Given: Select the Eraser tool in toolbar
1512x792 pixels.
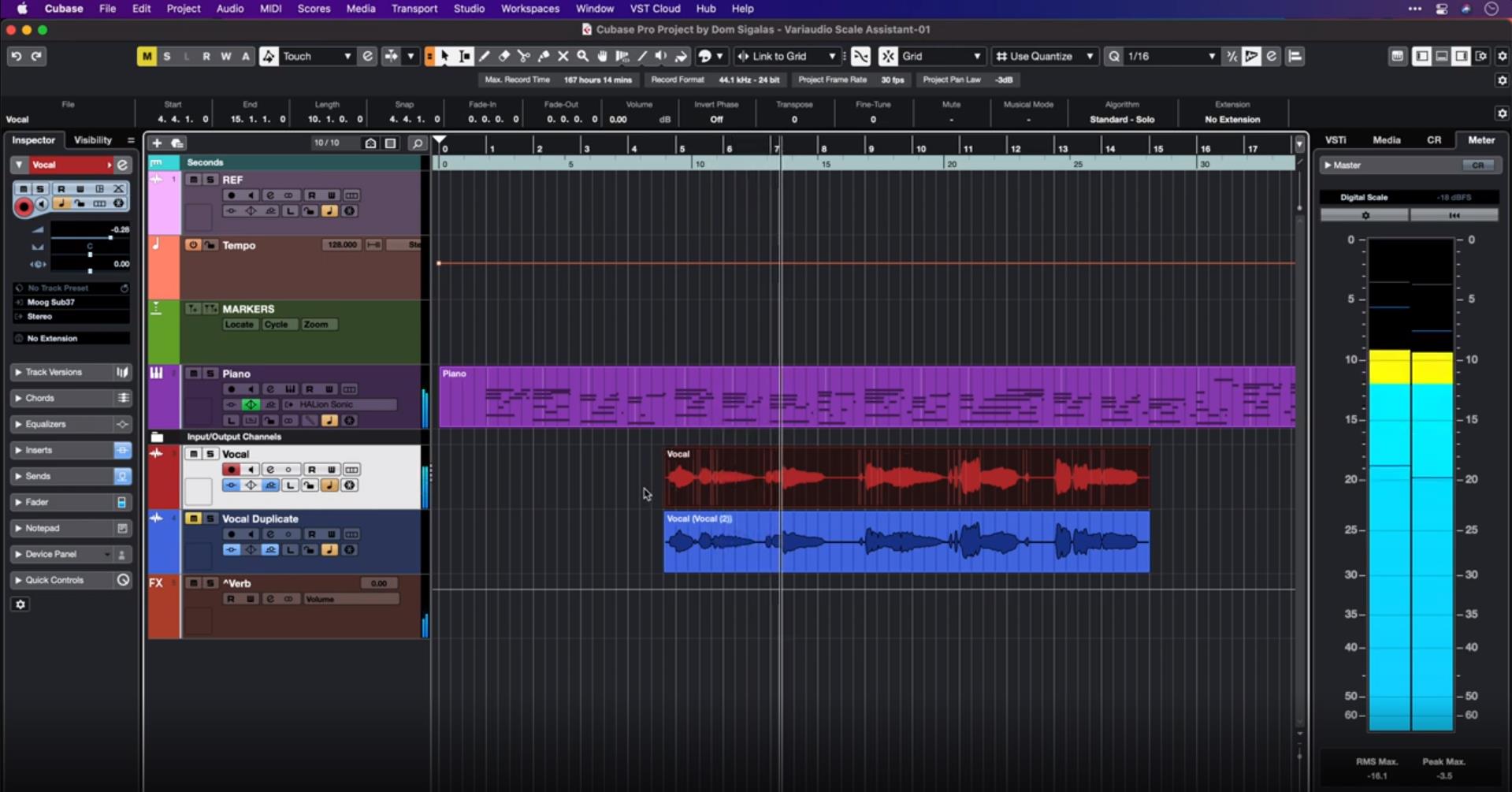Looking at the screenshot, I should tap(504, 56).
